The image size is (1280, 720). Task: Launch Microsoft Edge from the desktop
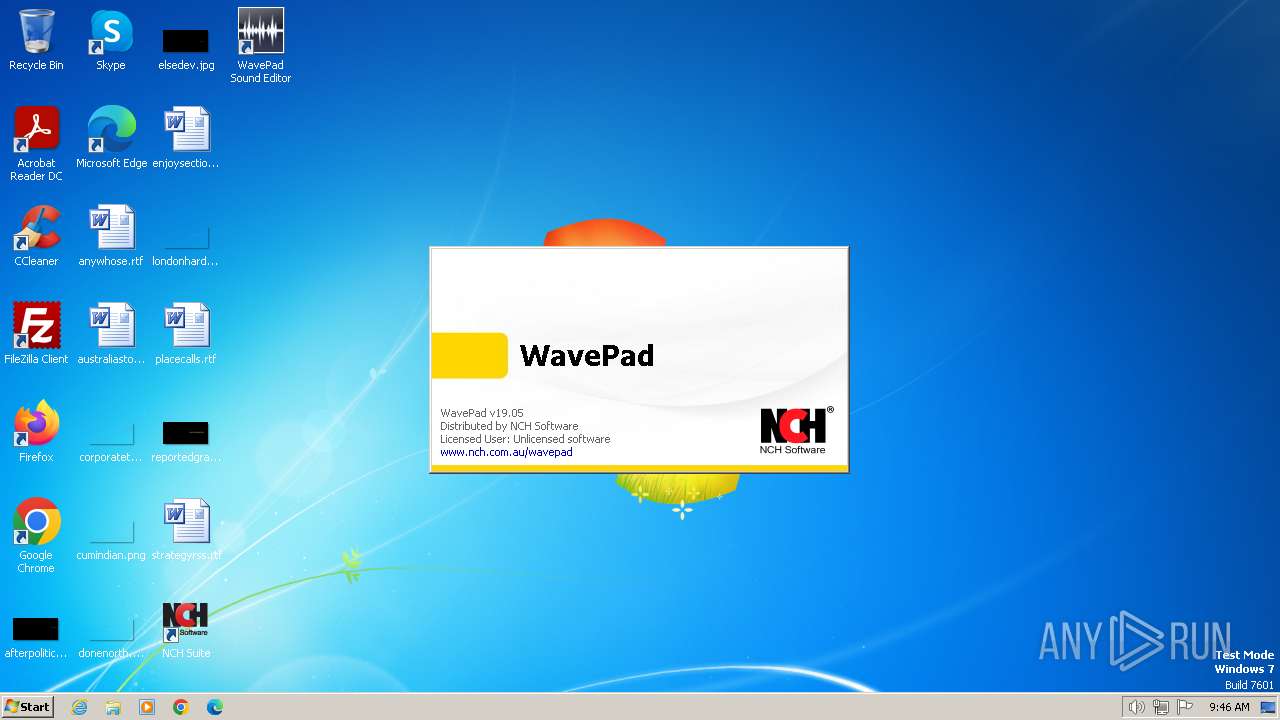click(111, 137)
